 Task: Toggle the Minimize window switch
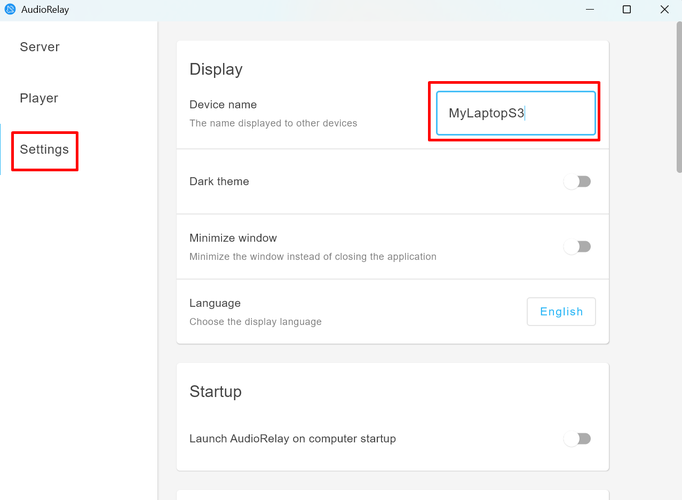(x=577, y=247)
